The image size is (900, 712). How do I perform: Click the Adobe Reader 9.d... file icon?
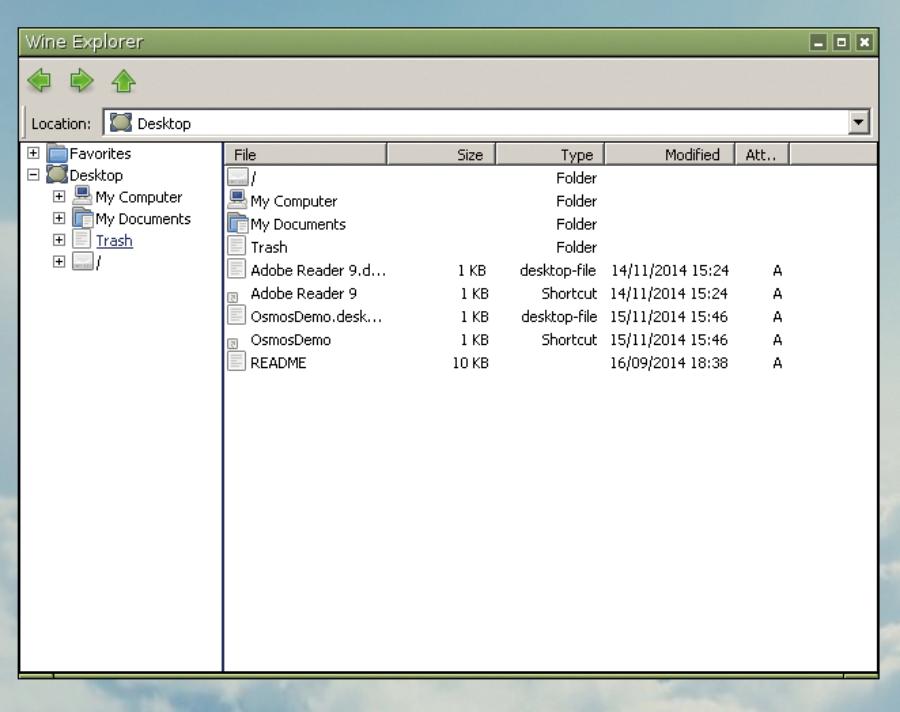236,269
